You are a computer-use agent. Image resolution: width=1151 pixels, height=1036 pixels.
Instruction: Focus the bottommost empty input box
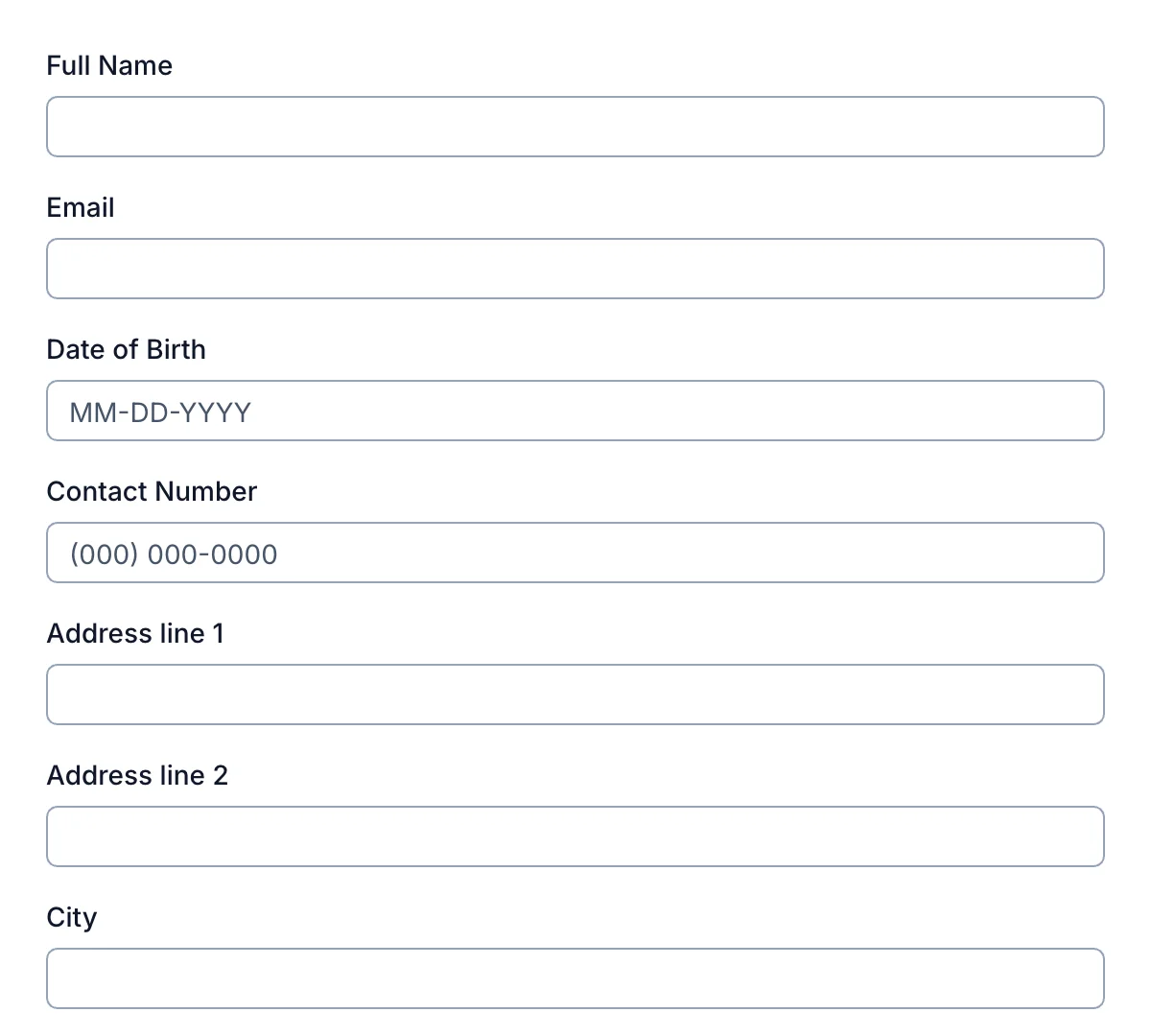point(575,977)
